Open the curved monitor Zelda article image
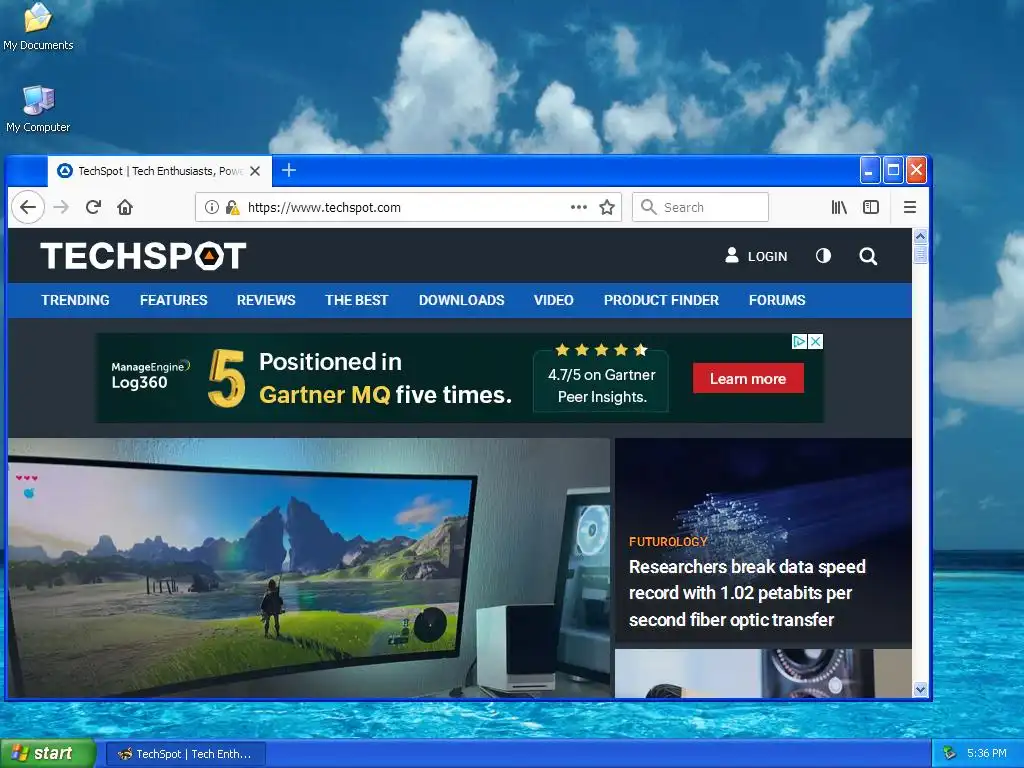The height and width of the screenshot is (768, 1024). click(x=309, y=568)
